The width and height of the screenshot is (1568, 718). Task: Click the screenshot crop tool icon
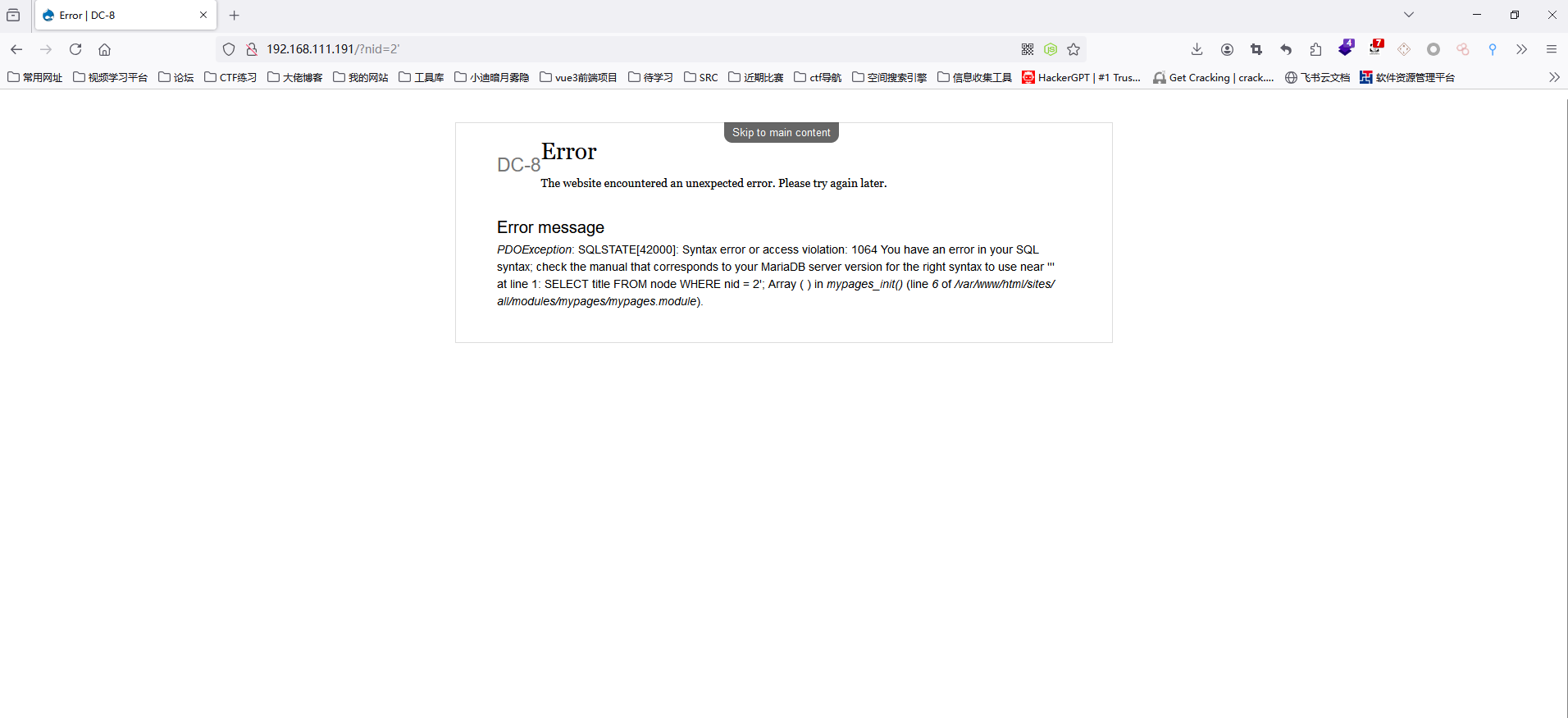1256,49
